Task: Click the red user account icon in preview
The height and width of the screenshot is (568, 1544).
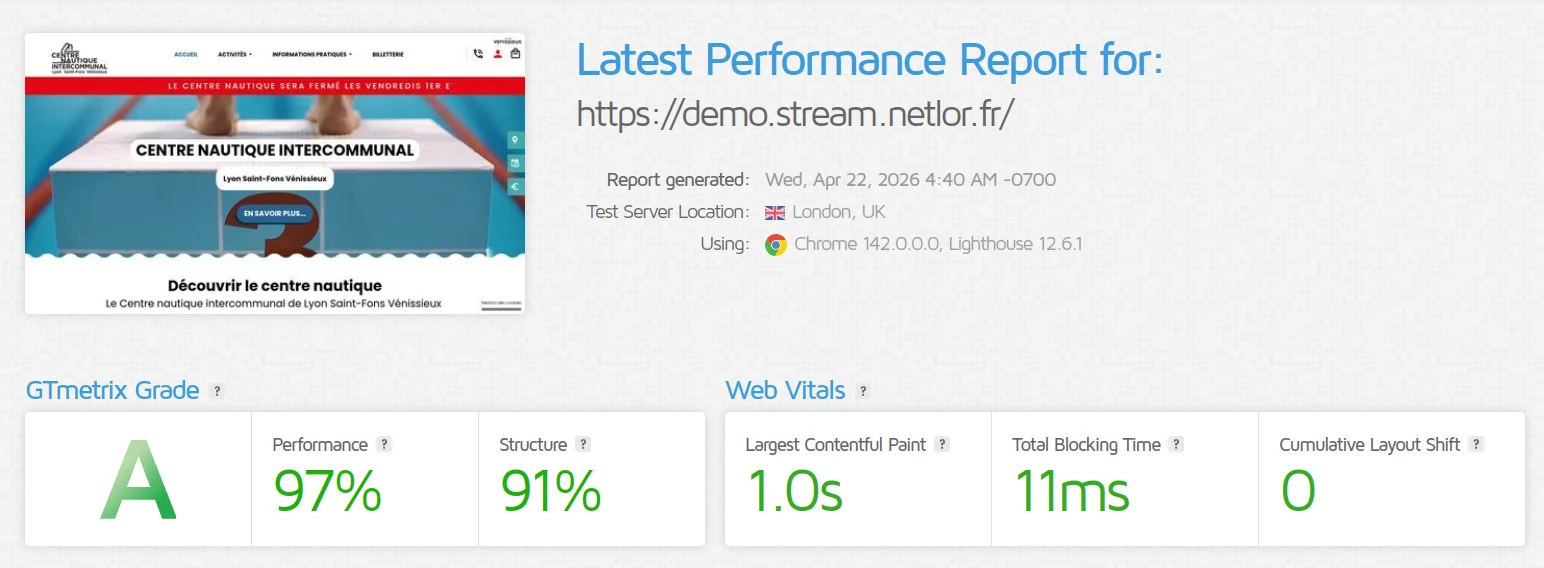Action: click(x=497, y=54)
